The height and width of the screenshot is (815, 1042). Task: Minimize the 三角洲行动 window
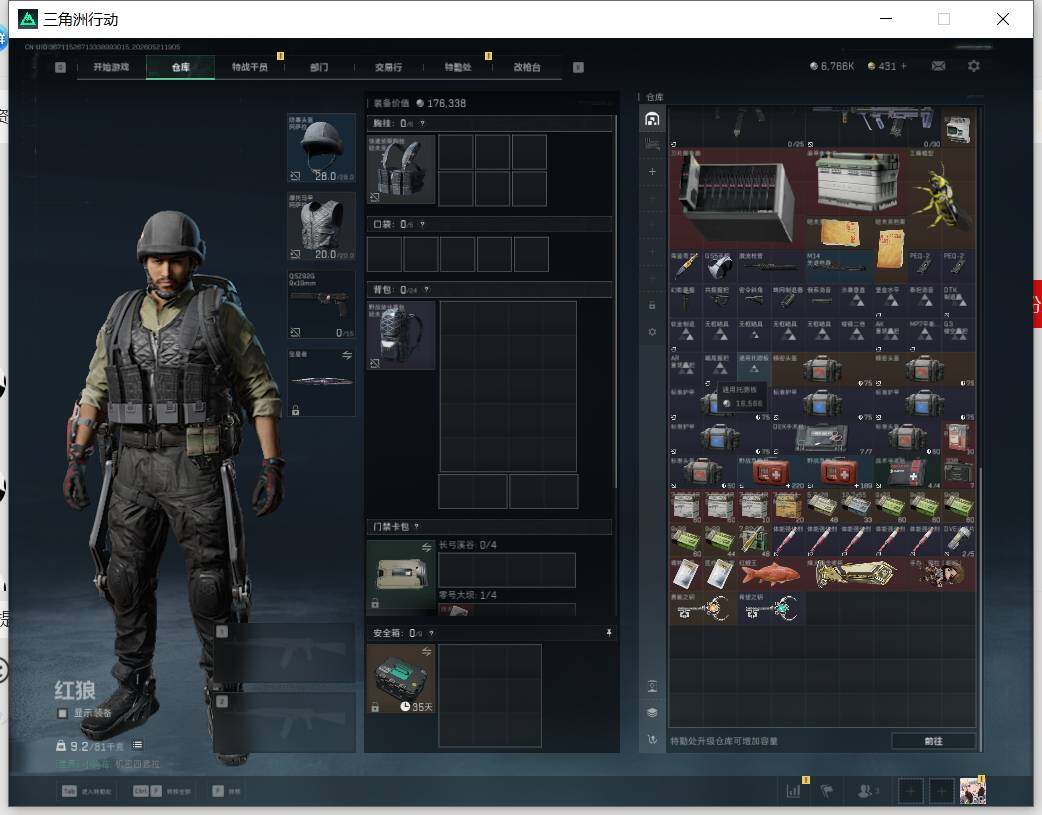pyautogui.click(x=886, y=19)
